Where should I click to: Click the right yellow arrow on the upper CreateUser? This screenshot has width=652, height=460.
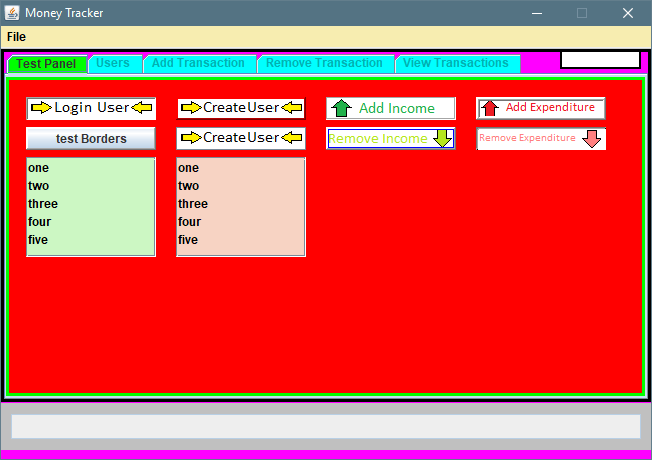tap(291, 108)
